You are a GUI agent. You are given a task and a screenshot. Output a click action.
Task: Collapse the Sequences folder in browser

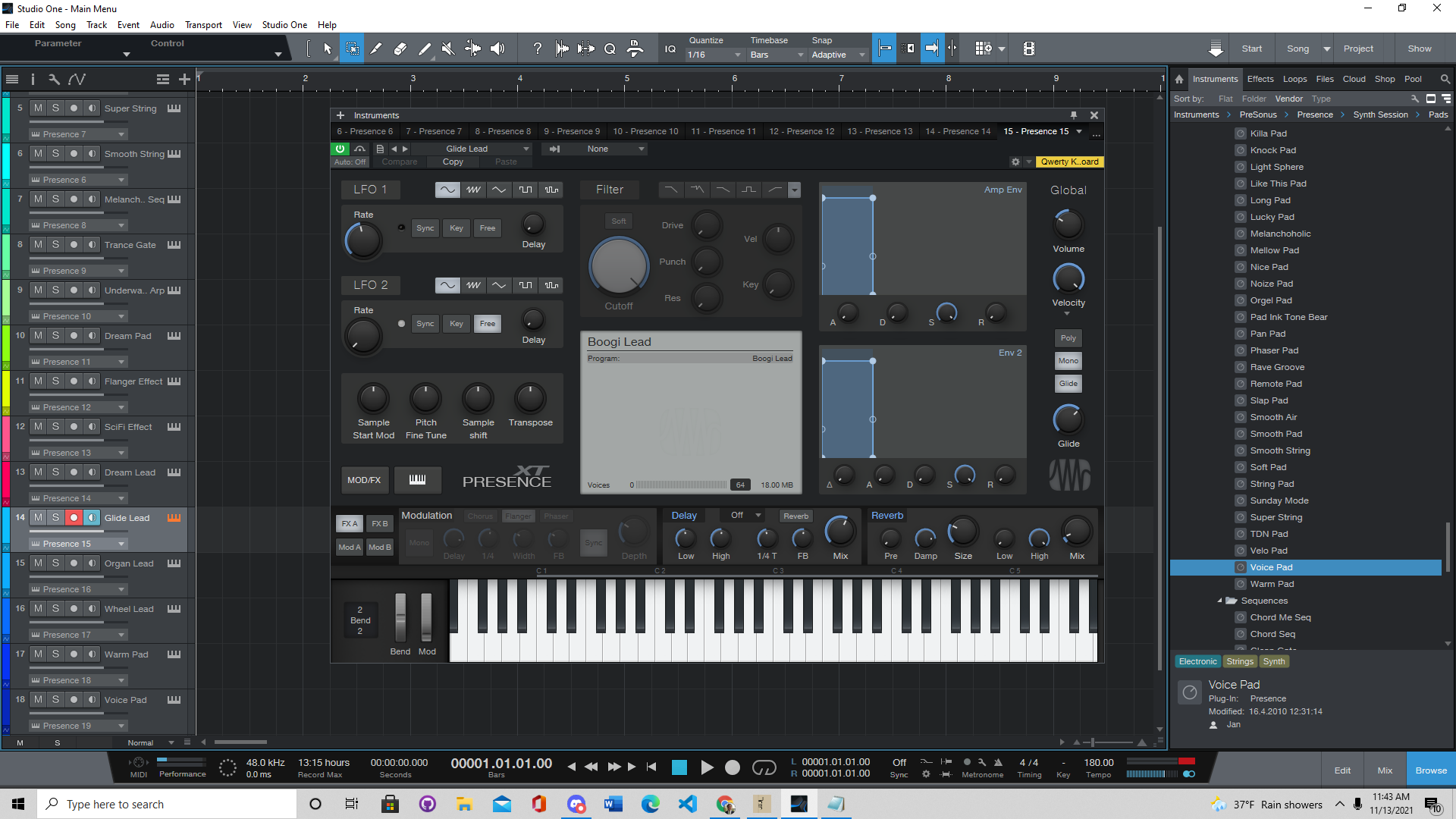[1220, 601]
